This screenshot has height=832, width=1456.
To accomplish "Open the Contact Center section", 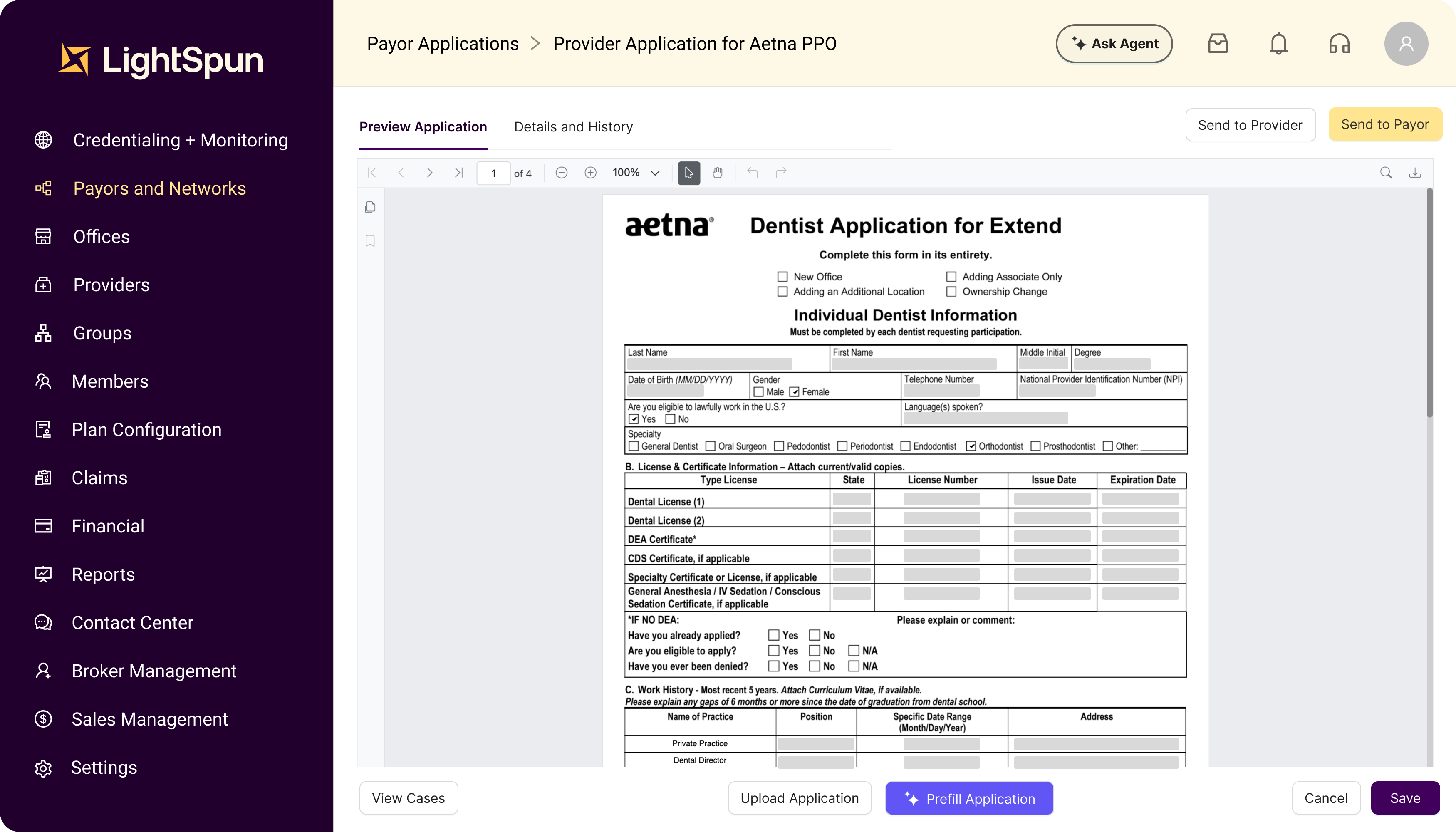I will (133, 623).
